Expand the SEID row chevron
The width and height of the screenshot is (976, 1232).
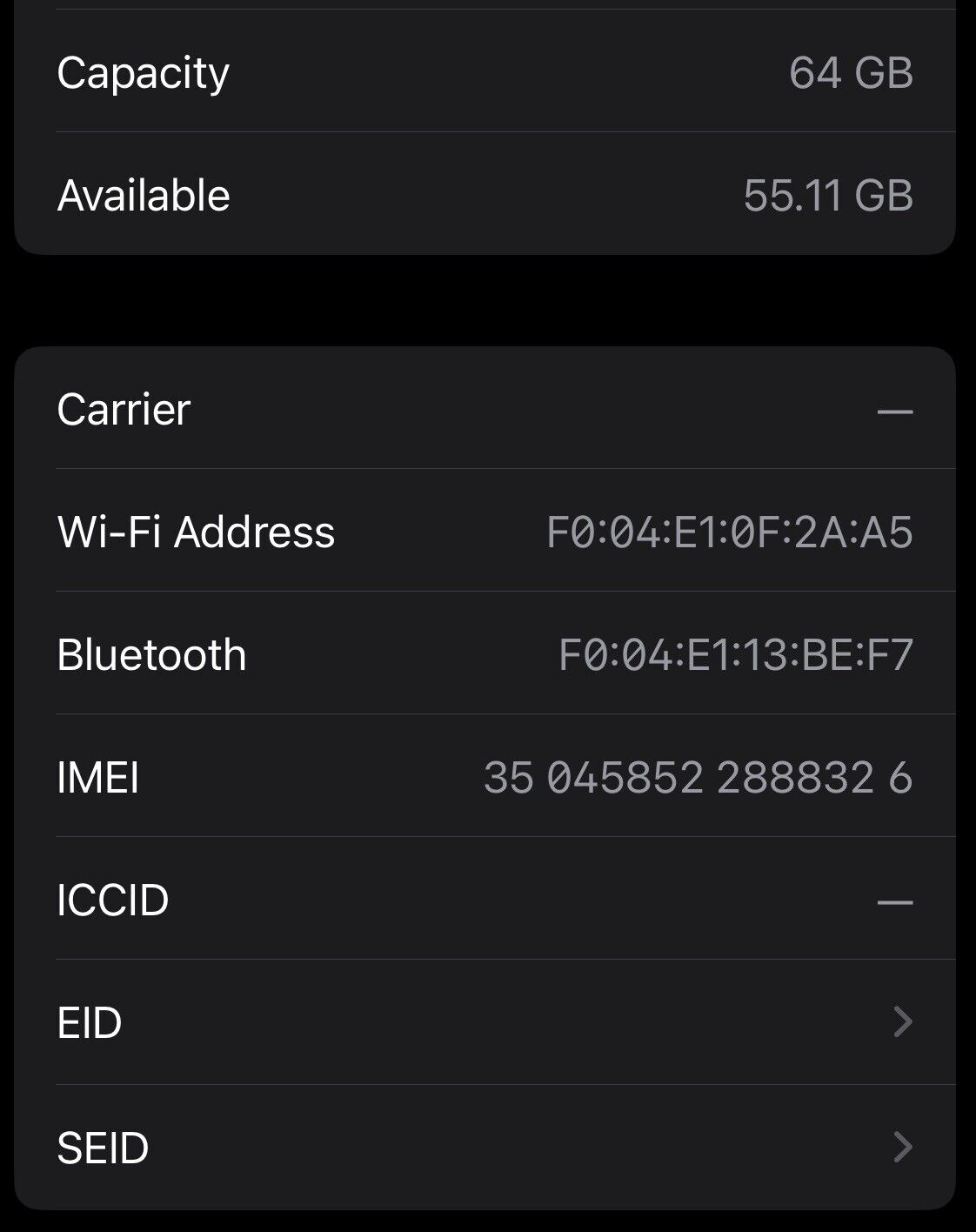902,1148
